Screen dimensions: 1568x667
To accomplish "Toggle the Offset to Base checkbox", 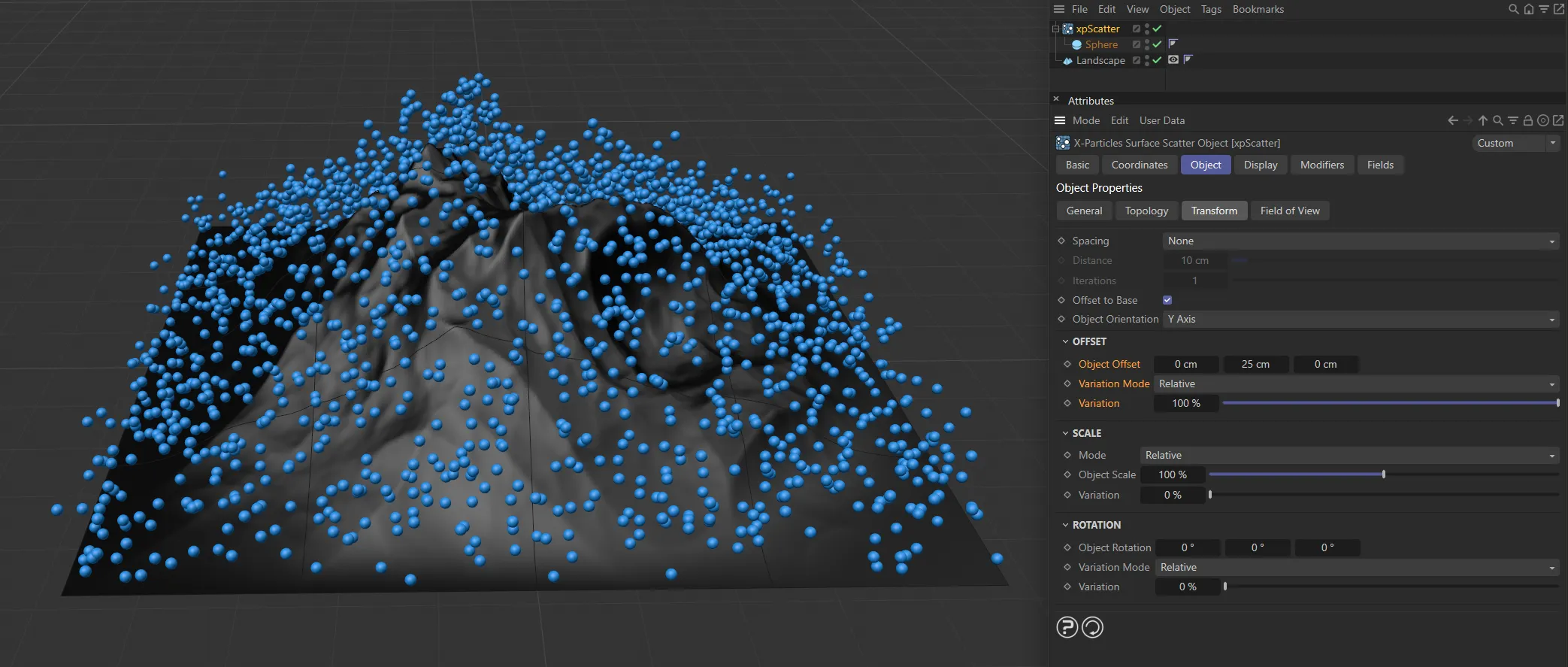I will coord(1167,300).
